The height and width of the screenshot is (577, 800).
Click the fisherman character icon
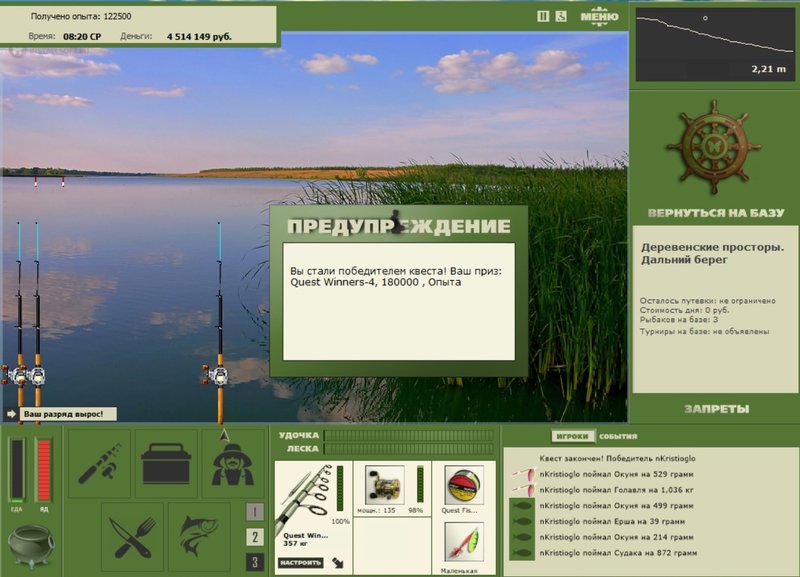232,464
